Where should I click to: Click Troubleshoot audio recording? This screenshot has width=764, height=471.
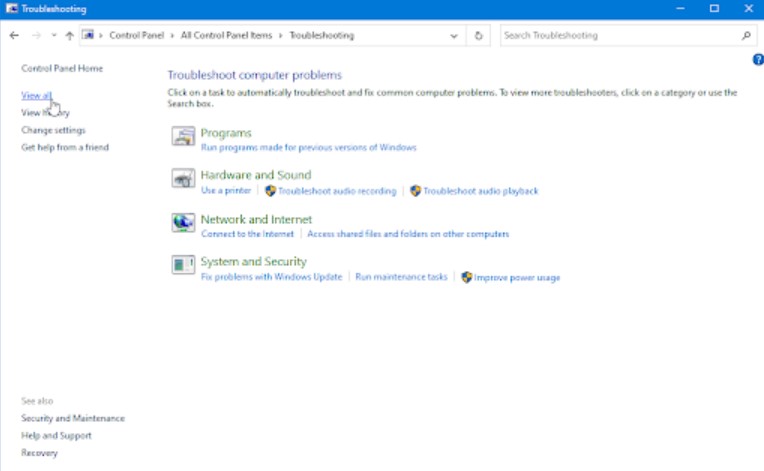coord(337,191)
